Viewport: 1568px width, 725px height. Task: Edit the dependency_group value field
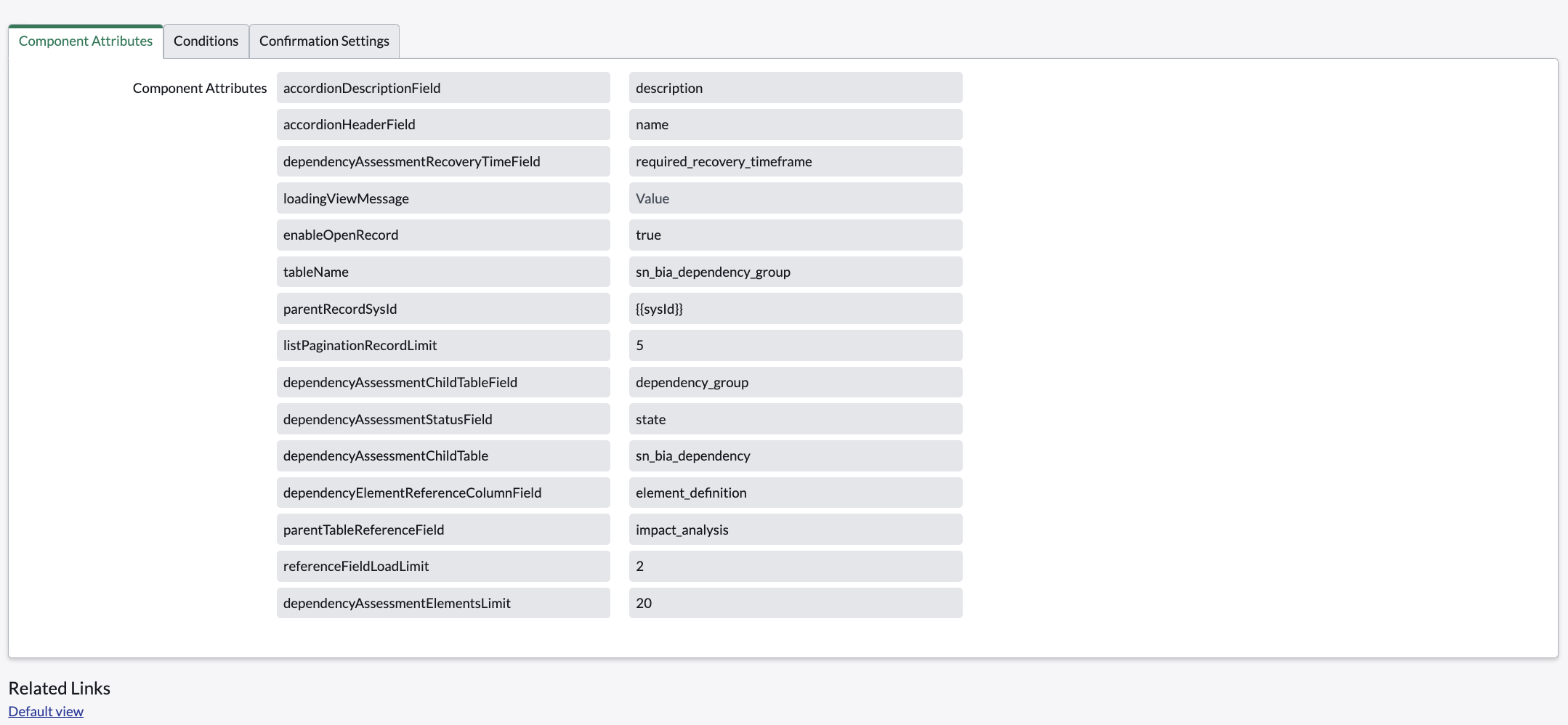[796, 382]
